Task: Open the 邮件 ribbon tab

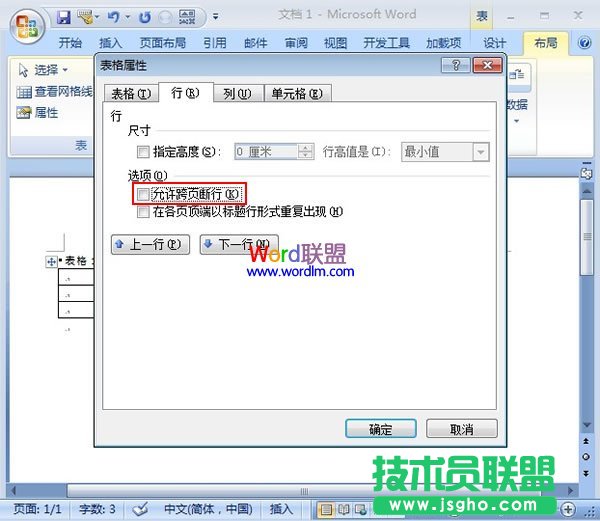Action: [256, 42]
